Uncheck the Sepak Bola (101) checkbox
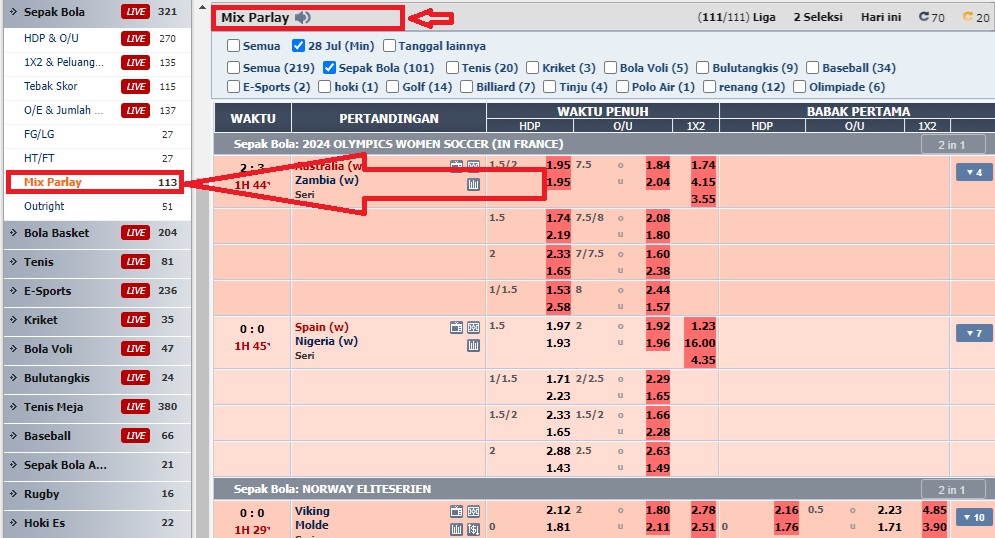 tap(329, 67)
